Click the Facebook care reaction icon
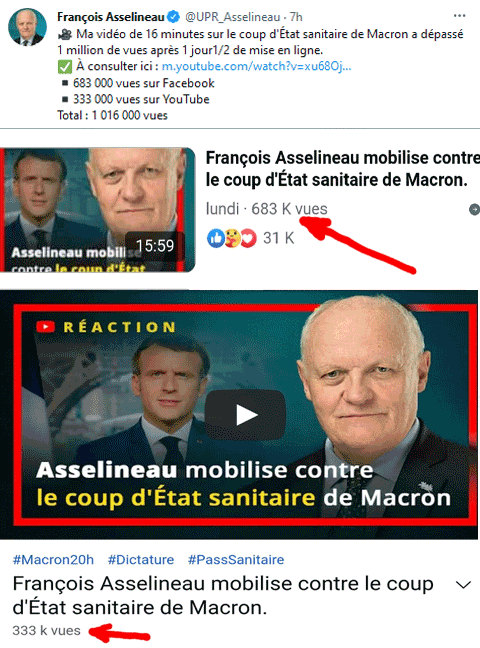Image resolution: width=480 pixels, height=648 pixels. tap(232, 238)
